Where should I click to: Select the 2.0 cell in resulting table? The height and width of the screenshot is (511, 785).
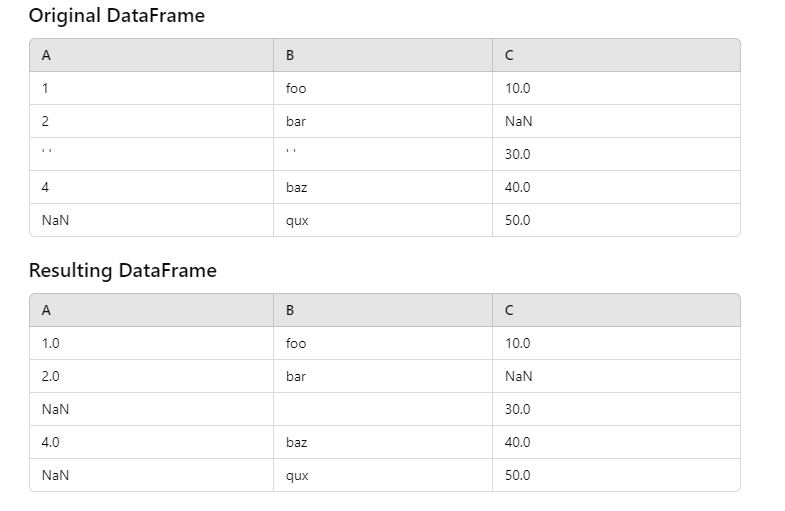(51, 376)
